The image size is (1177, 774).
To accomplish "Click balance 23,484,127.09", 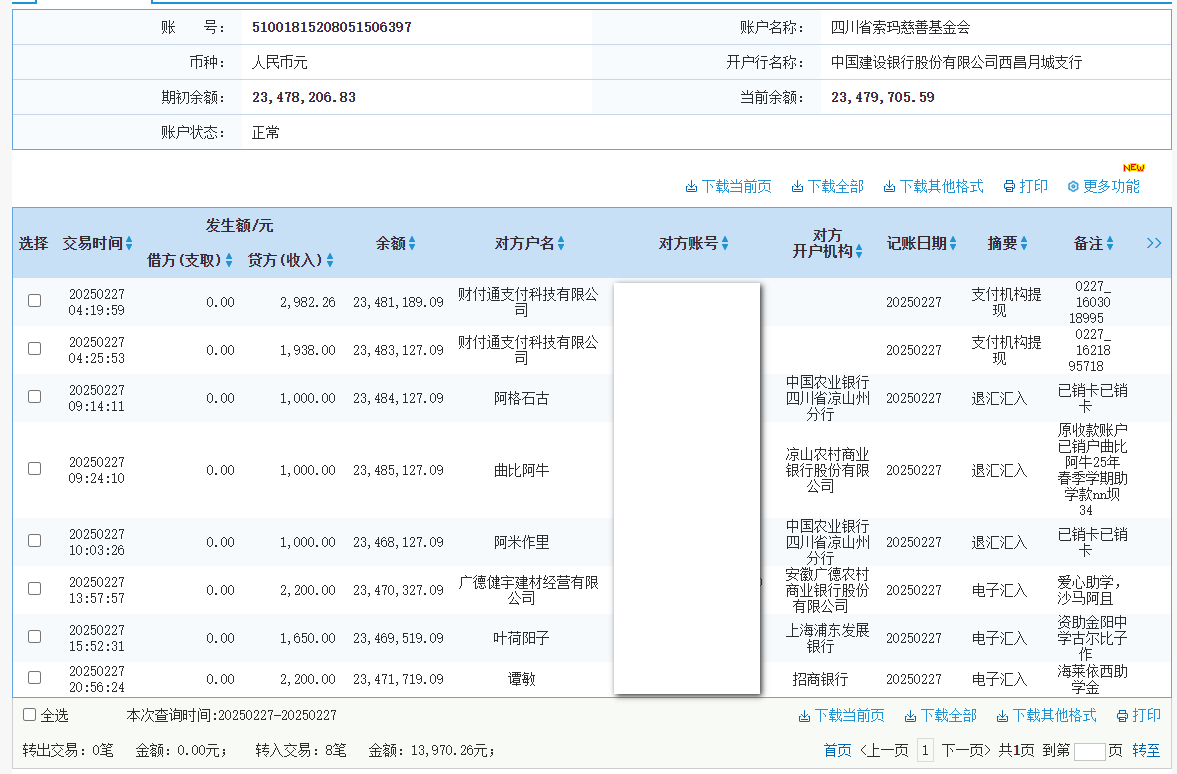I will click(398, 398).
